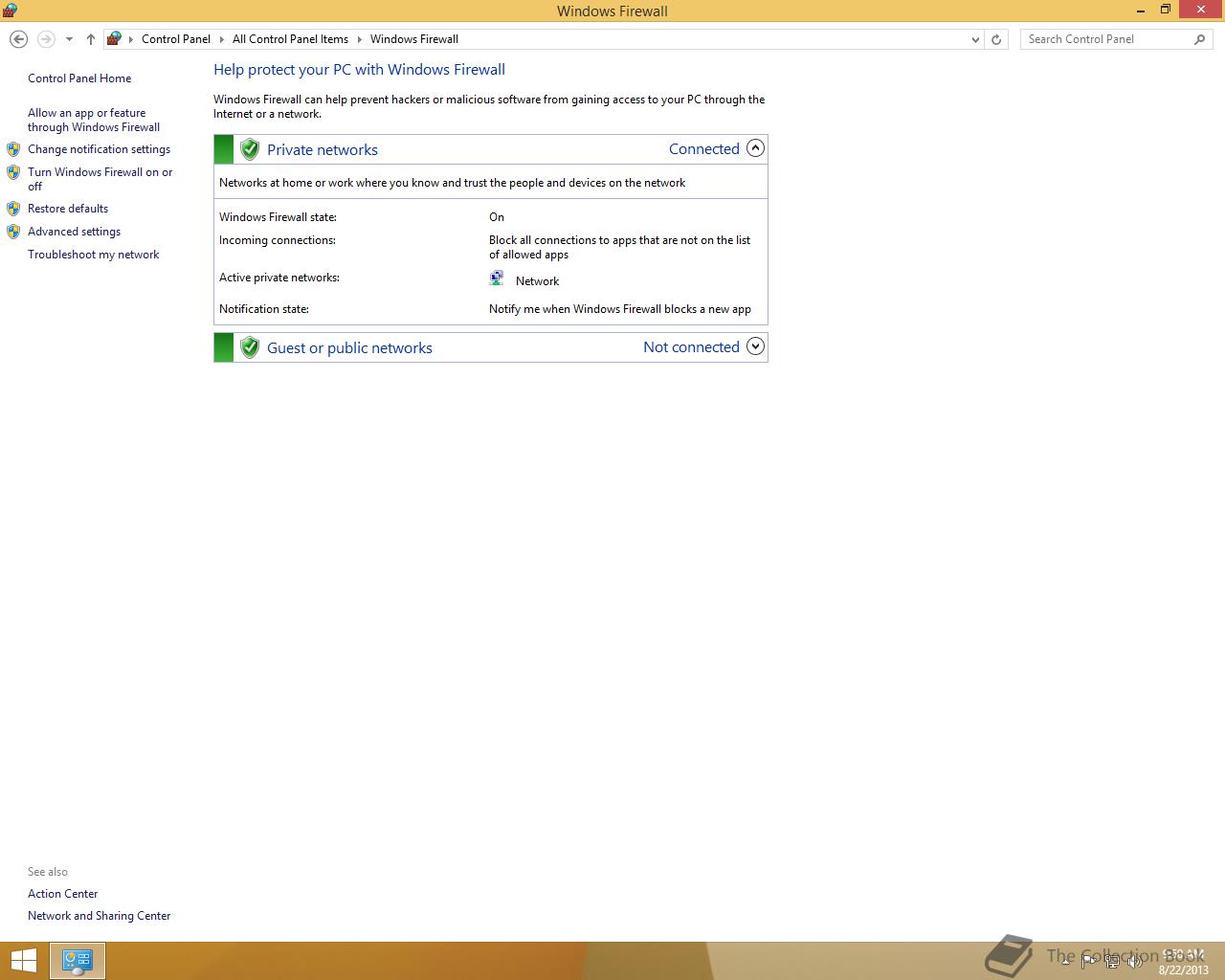The width and height of the screenshot is (1225, 980).
Task: Click the firewall icon in address bar
Action: coord(114,39)
